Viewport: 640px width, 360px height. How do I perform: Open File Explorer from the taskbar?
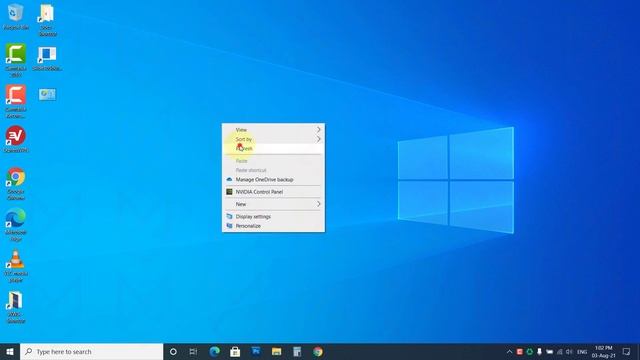coord(276,351)
